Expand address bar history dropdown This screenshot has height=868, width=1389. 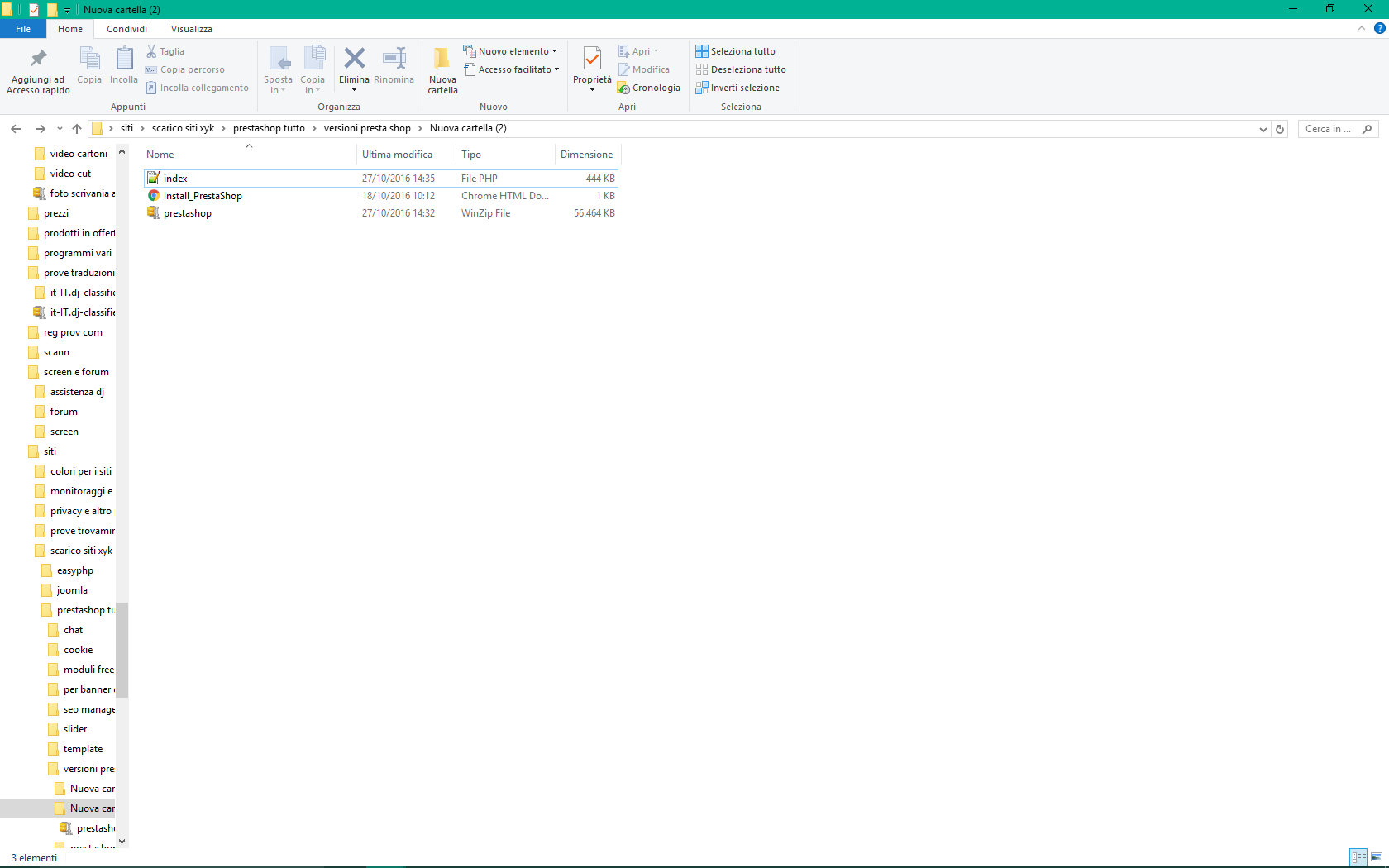click(x=1263, y=129)
